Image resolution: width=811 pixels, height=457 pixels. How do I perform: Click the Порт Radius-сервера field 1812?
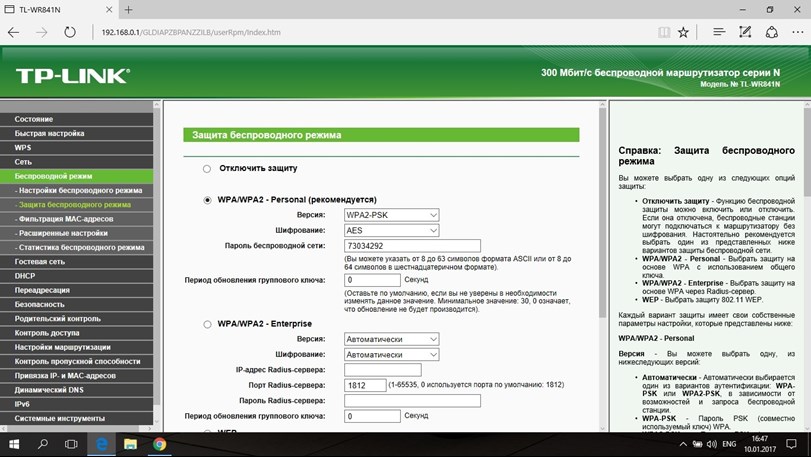365,385
